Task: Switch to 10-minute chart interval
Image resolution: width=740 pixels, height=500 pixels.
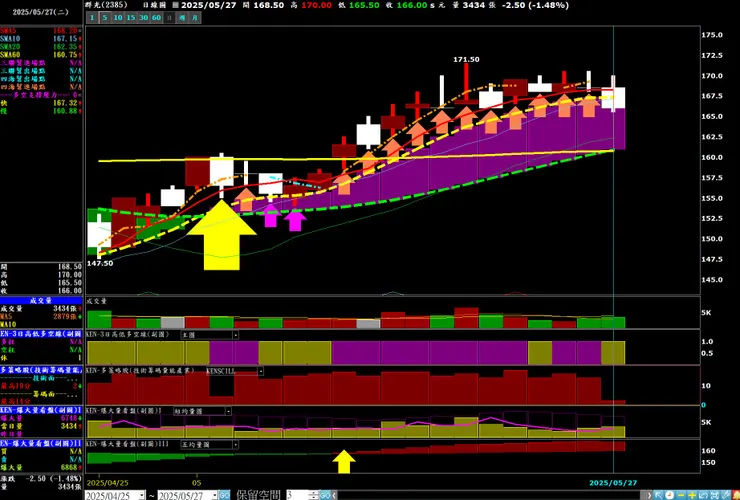Action: coord(118,17)
